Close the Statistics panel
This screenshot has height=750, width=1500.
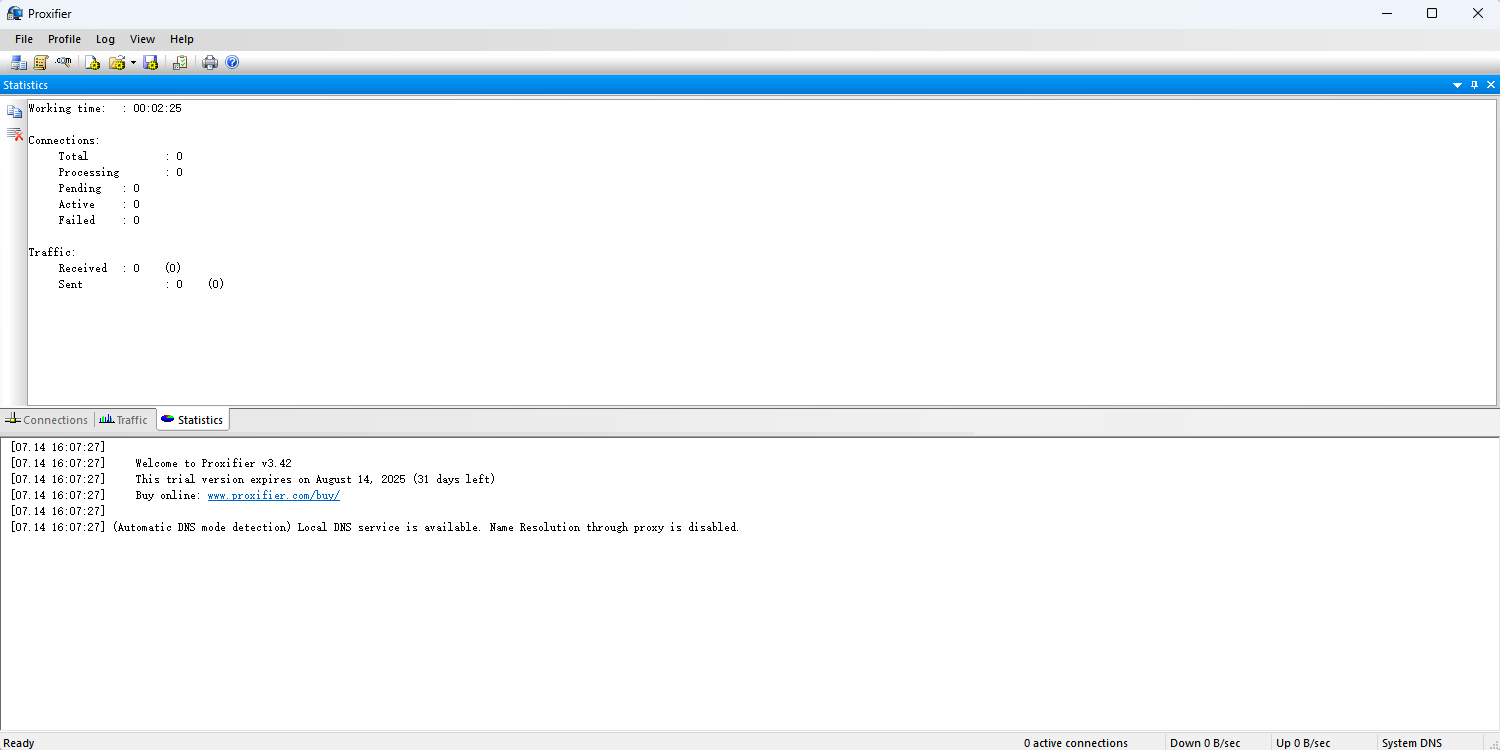1490,85
